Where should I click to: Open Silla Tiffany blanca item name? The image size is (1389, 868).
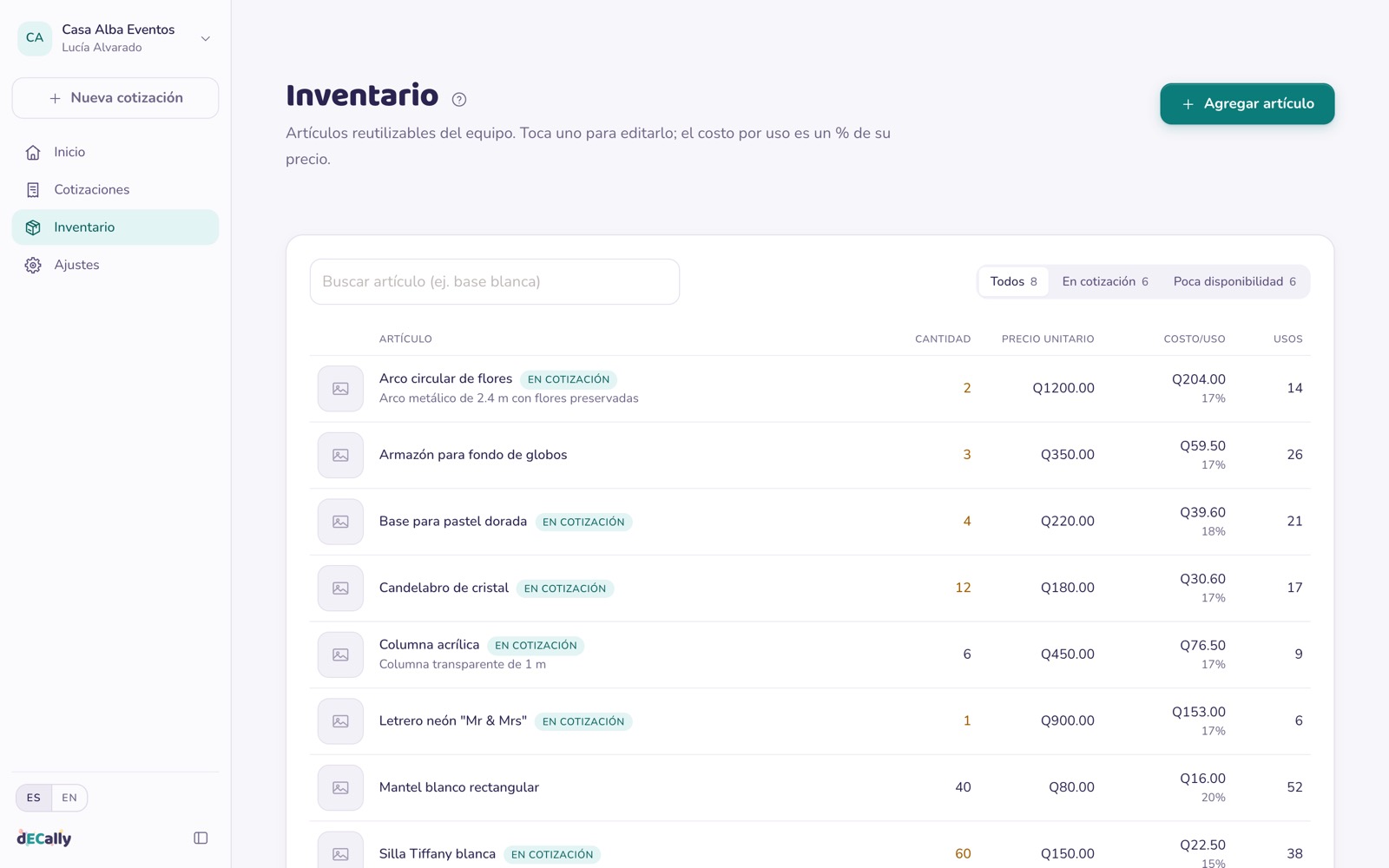tap(438, 854)
